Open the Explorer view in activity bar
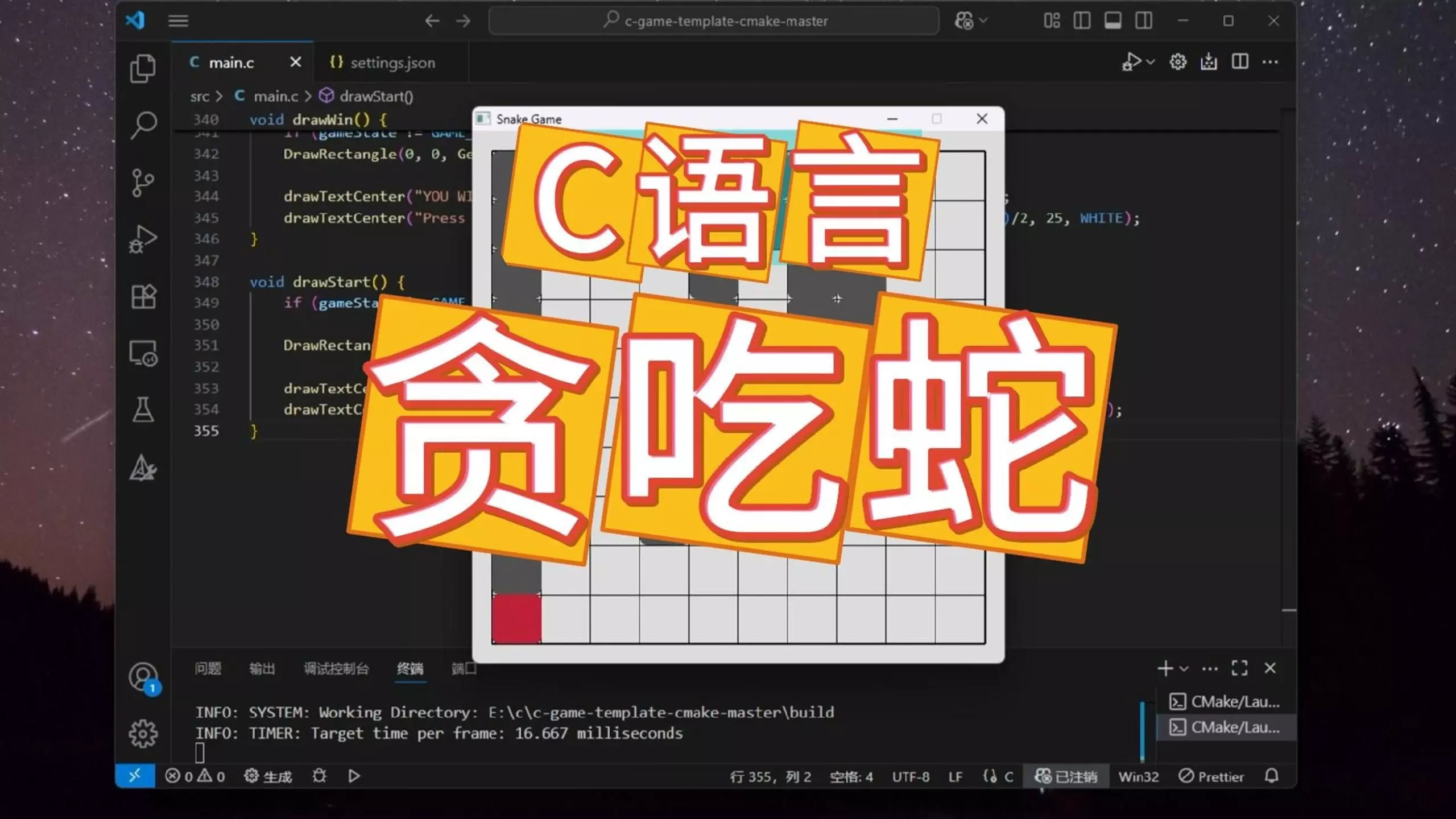Image resolution: width=1456 pixels, height=819 pixels. (143, 68)
